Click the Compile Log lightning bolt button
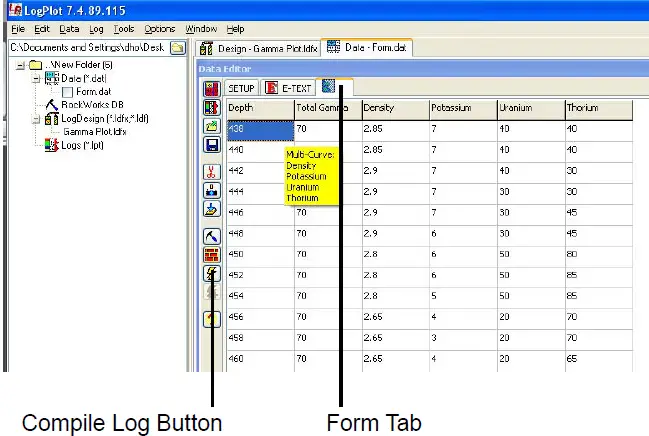This screenshot has width=649, height=436. click(x=212, y=273)
